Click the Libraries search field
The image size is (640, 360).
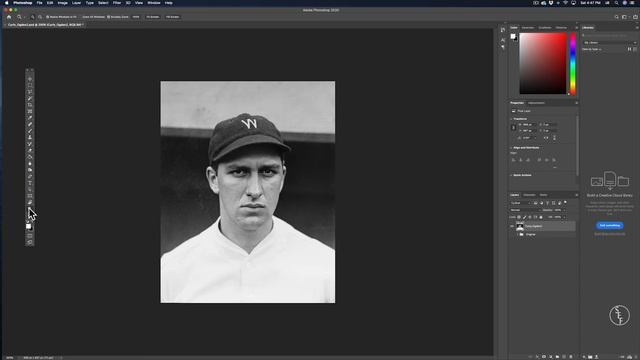pos(610,36)
